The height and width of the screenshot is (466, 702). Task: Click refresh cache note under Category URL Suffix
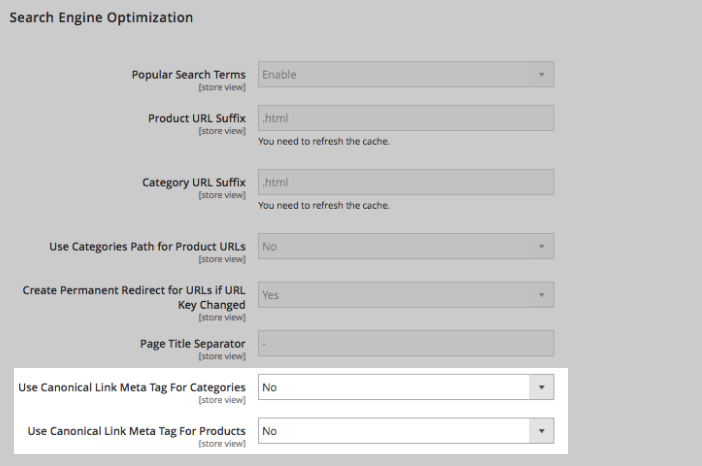tap(324, 205)
